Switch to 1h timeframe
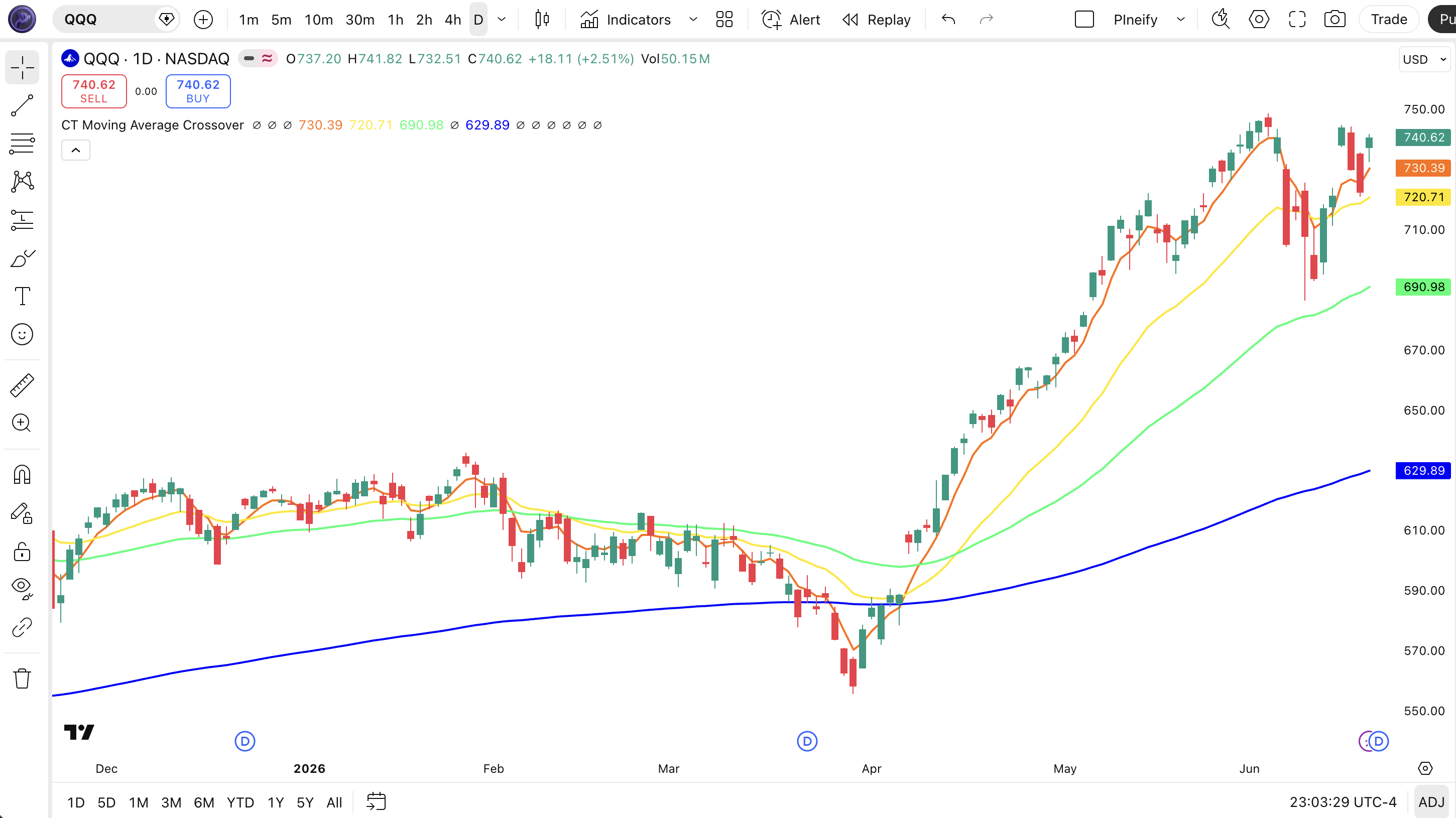Image resolution: width=1456 pixels, height=818 pixels. (396, 19)
